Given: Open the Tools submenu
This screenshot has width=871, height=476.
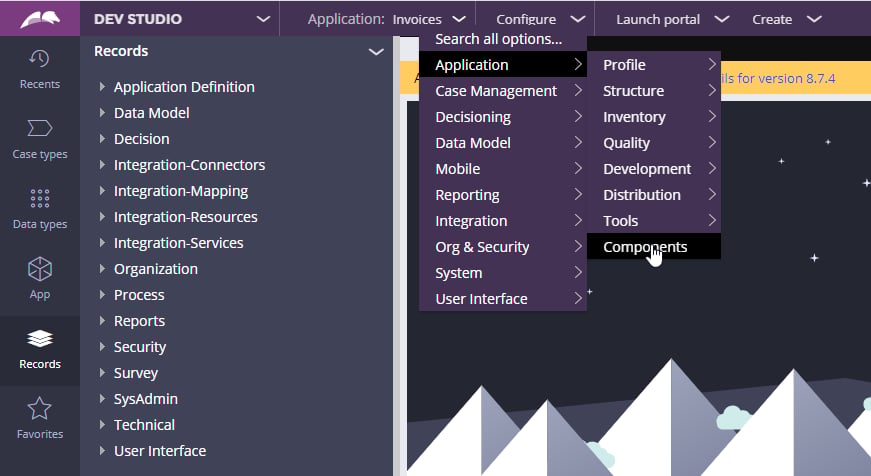Looking at the screenshot, I should point(654,221).
